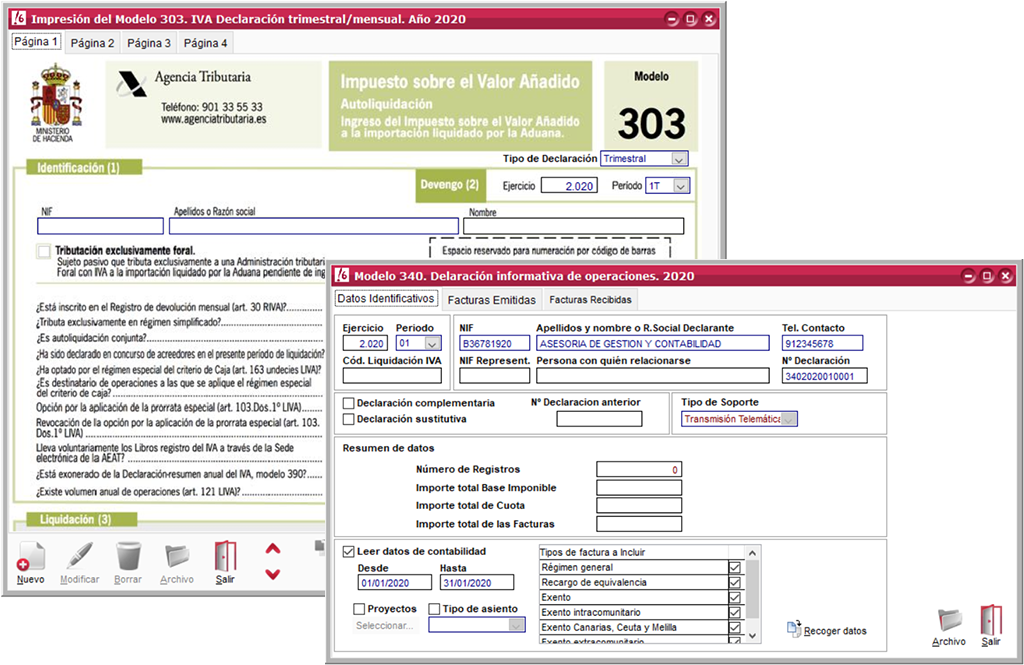Click the Nuevo icon in Modelo 303 window
1024x665 pixels.
[x=31, y=557]
